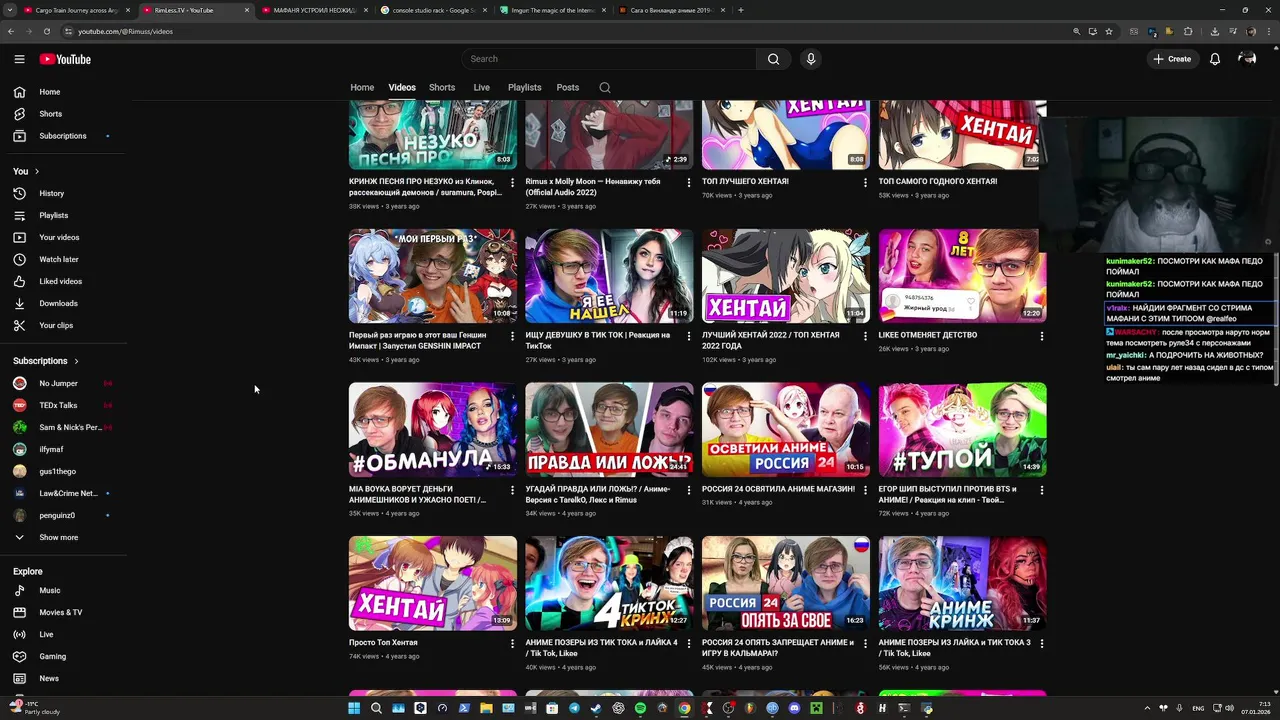This screenshot has width=1280, height=720.
Task: Click the Create button
Action: (1172, 59)
